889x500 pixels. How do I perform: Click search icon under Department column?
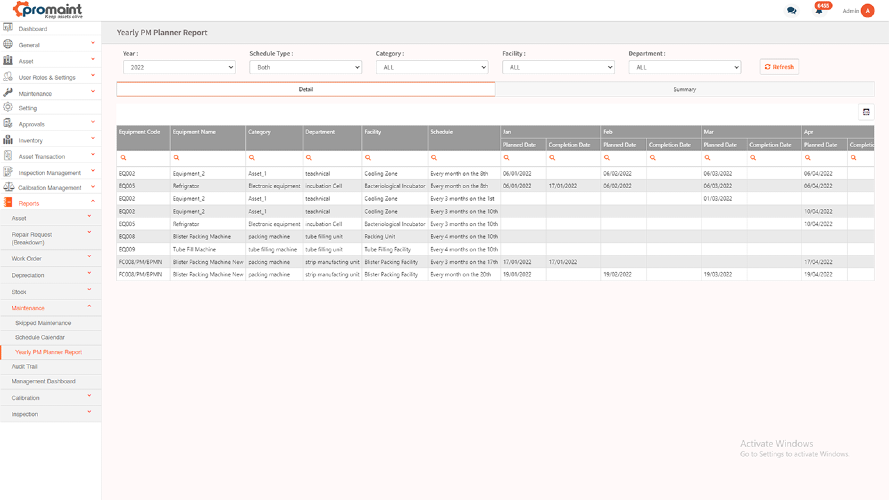point(308,158)
